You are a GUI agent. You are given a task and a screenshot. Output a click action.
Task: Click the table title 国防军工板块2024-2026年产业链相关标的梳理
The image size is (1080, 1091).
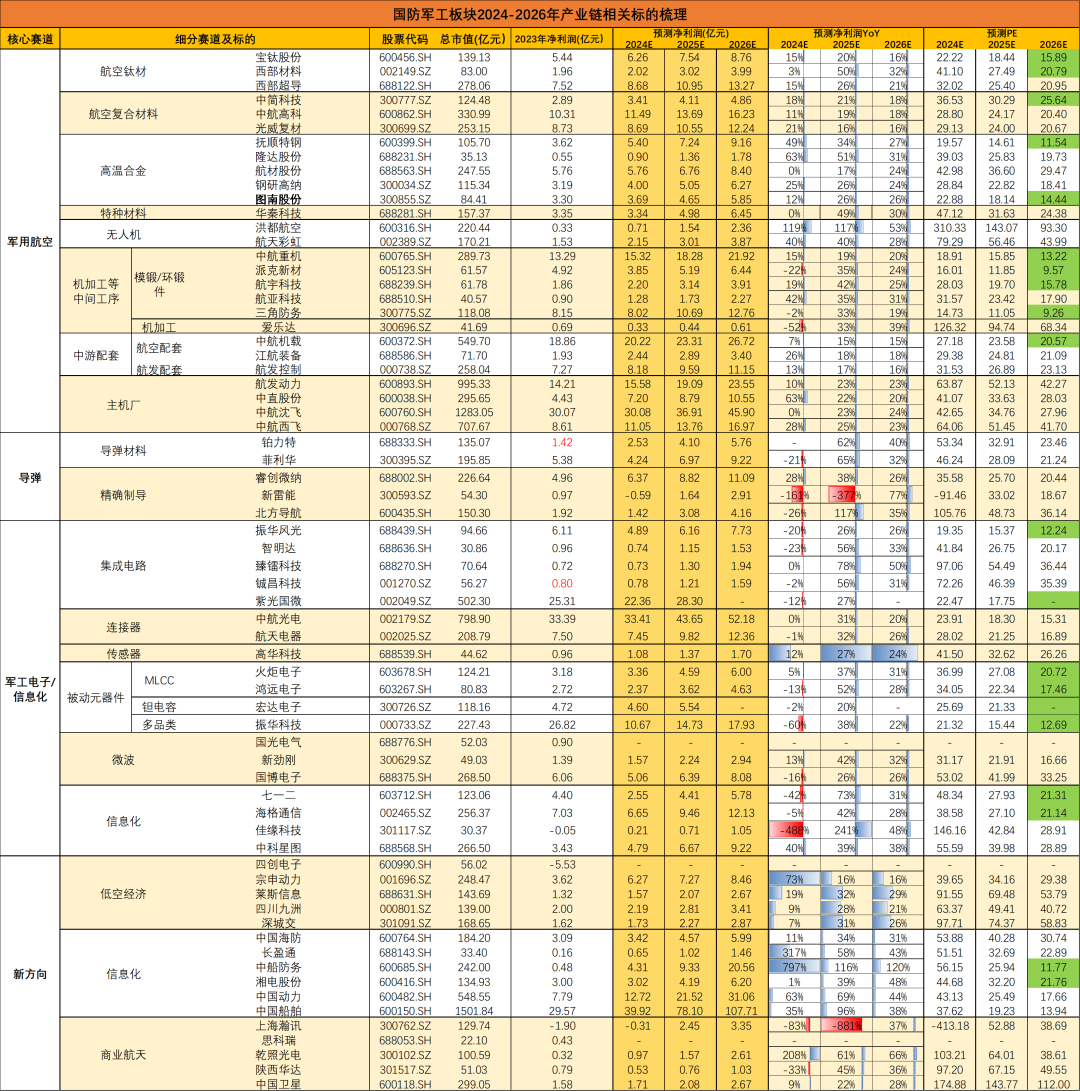[x=539, y=15]
